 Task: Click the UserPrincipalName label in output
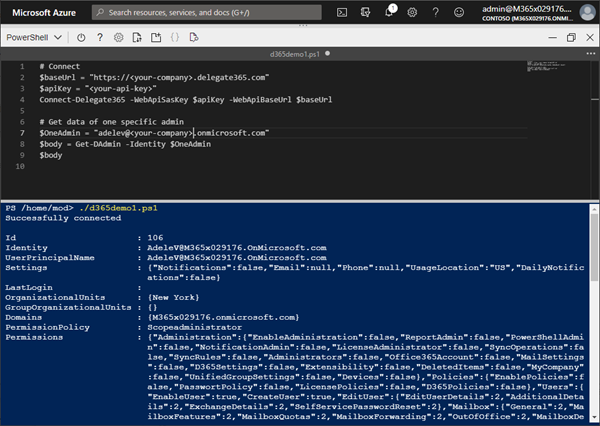(x=50, y=258)
